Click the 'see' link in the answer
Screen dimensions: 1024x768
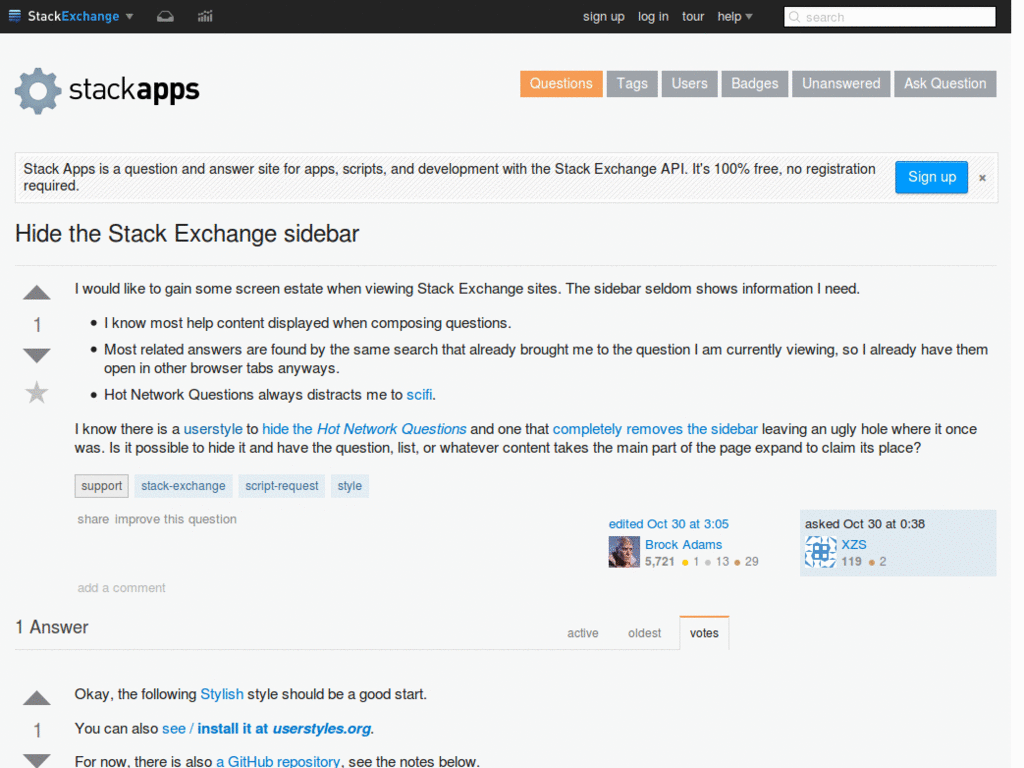click(x=174, y=729)
